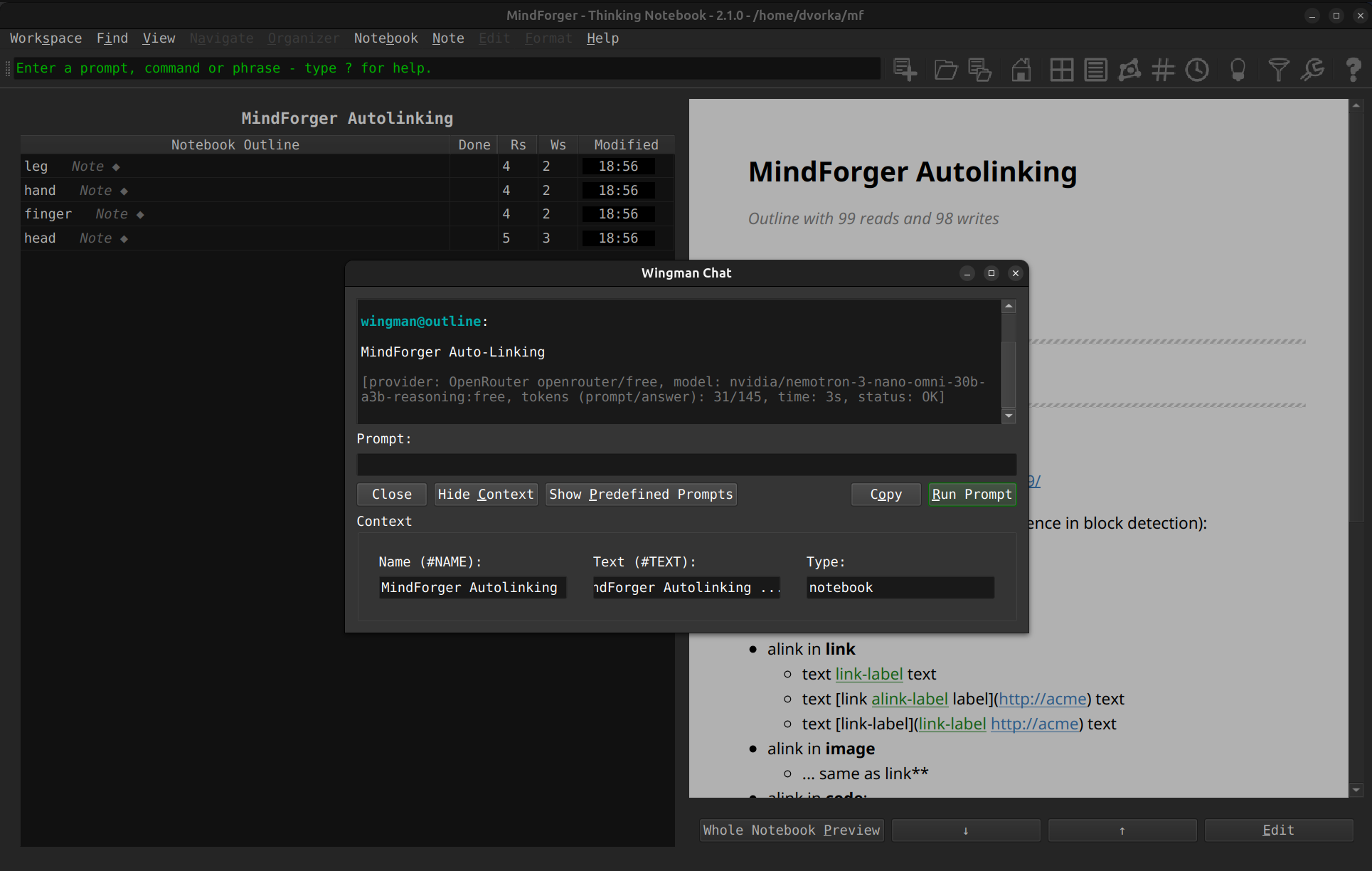This screenshot has width=1372, height=871.
Task: Click the chat output scroll down arrow
Action: point(1009,416)
